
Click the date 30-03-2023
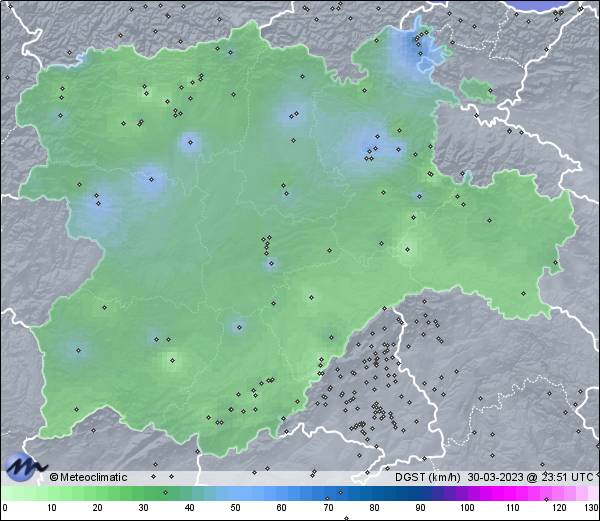click(x=495, y=477)
